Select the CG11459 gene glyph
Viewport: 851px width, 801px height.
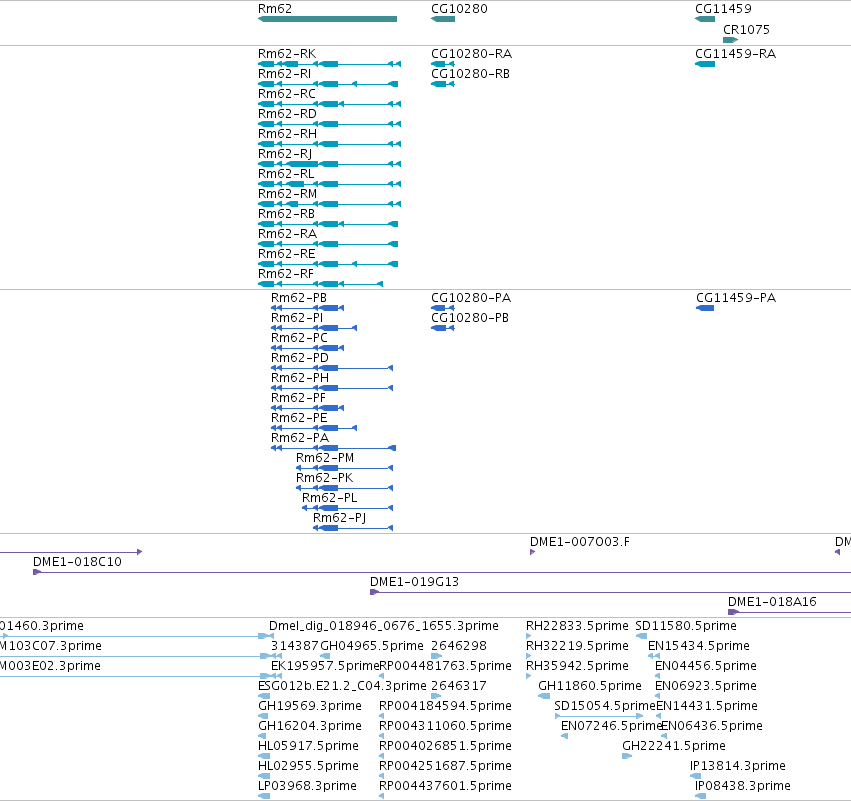[705, 19]
